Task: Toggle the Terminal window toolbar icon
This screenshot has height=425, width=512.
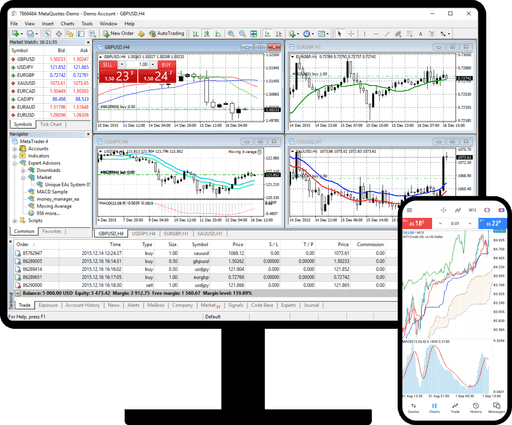Action: 81,34
